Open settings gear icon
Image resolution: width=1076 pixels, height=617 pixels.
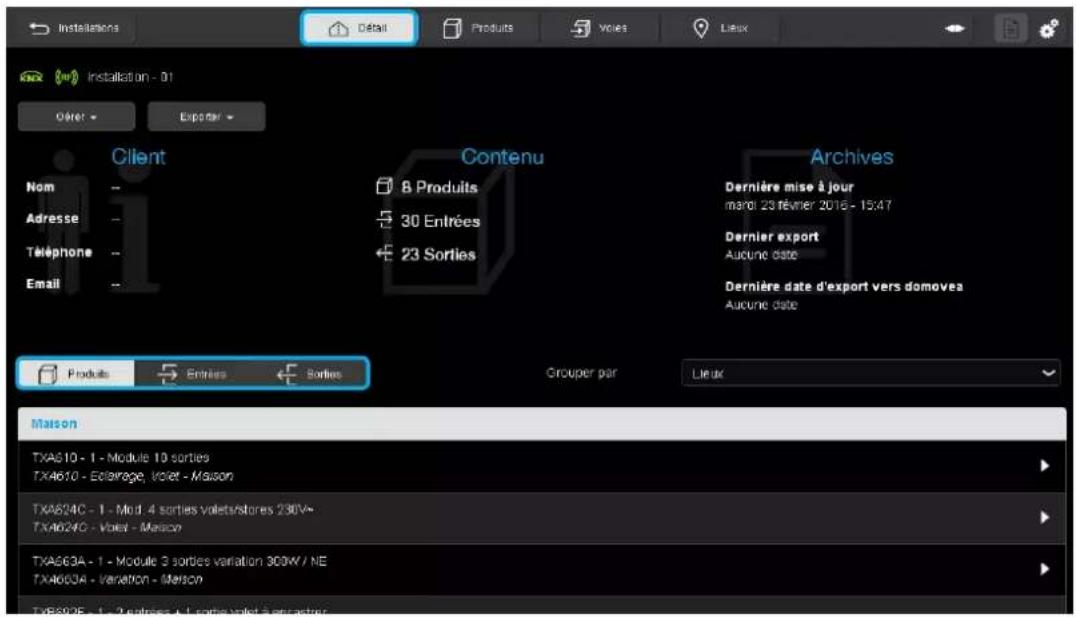click(x=1048, y=29)
